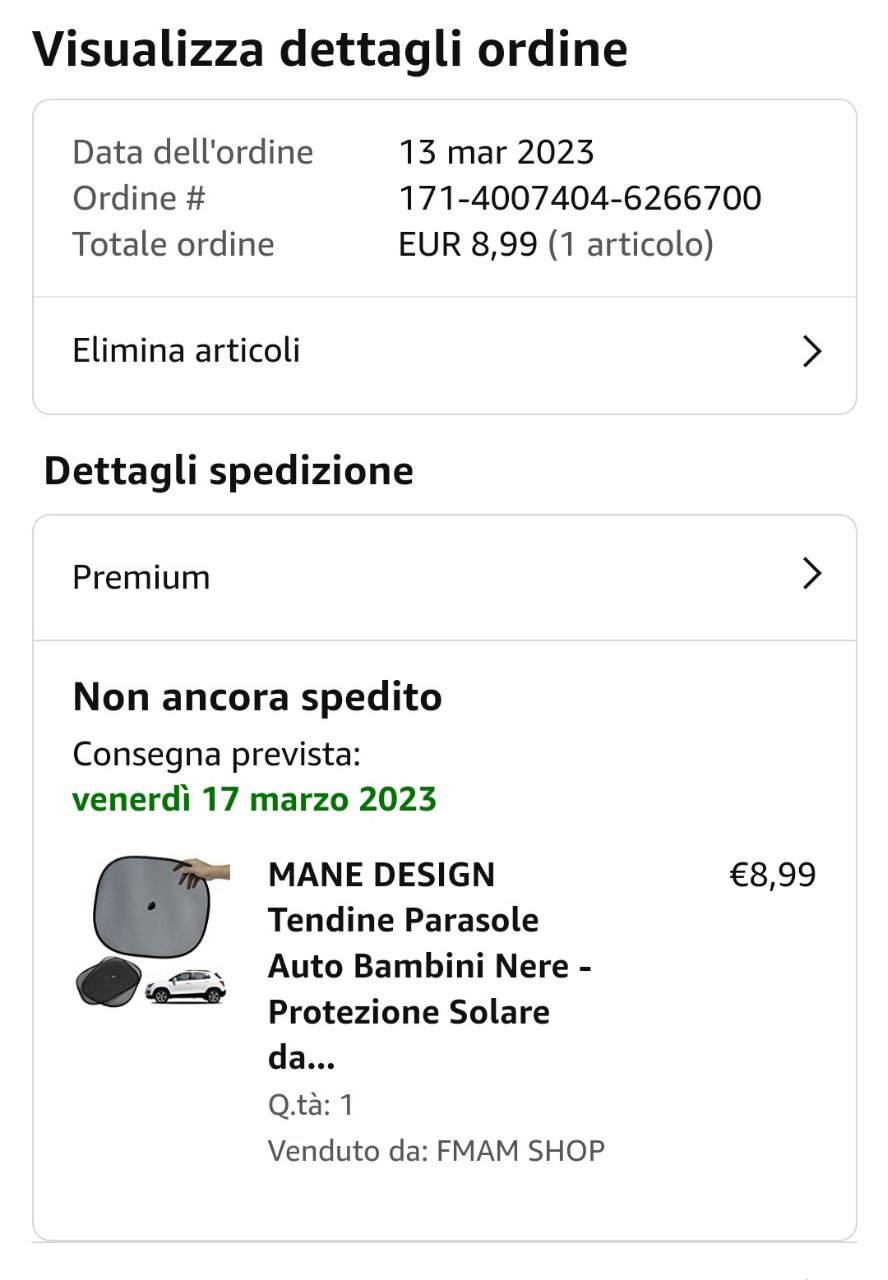The height and width of the screenshot is (1280, 888).
Task: Open the car sunshade product thumbnail
Action: tap(152, 931)
